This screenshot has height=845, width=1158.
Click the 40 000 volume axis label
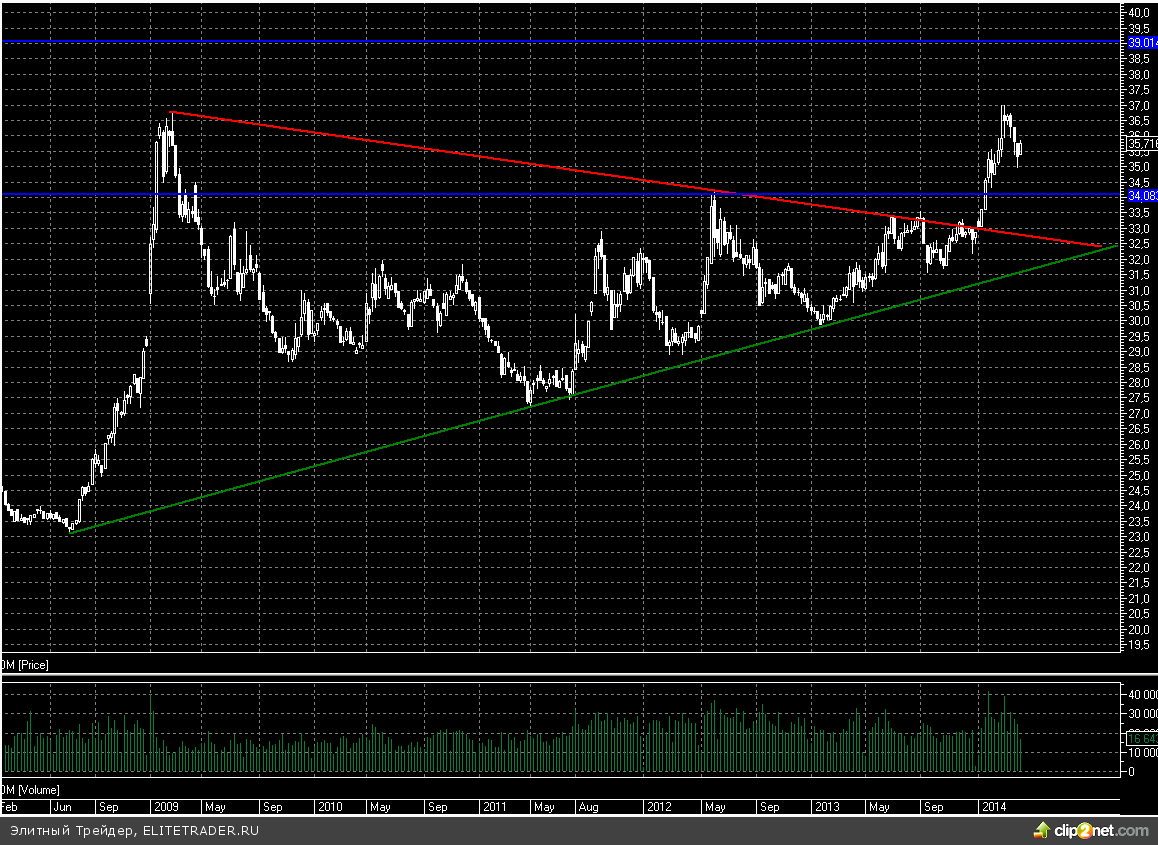1142,695
